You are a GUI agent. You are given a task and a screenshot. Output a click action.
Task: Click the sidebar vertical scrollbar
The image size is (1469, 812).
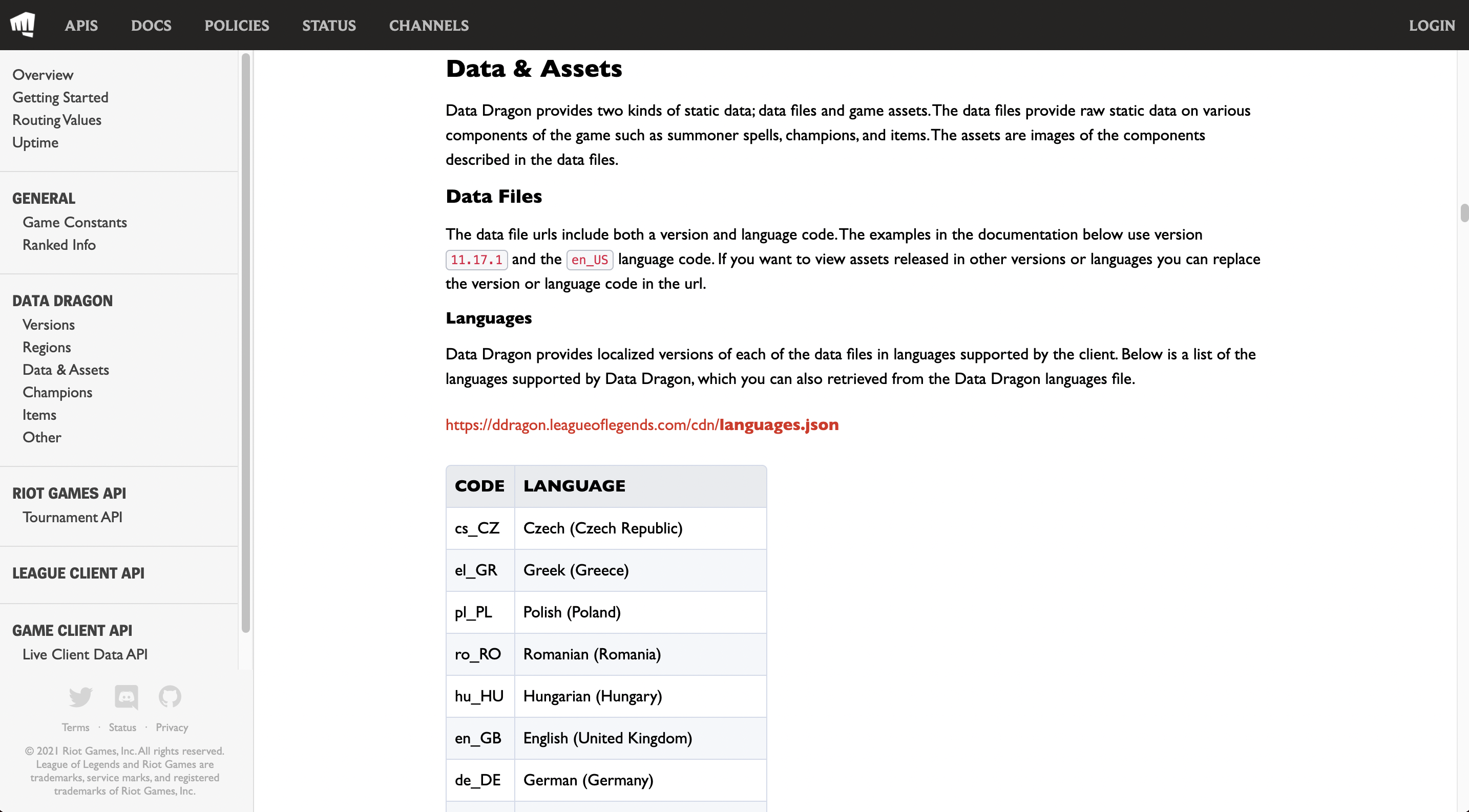click(246, 342)
